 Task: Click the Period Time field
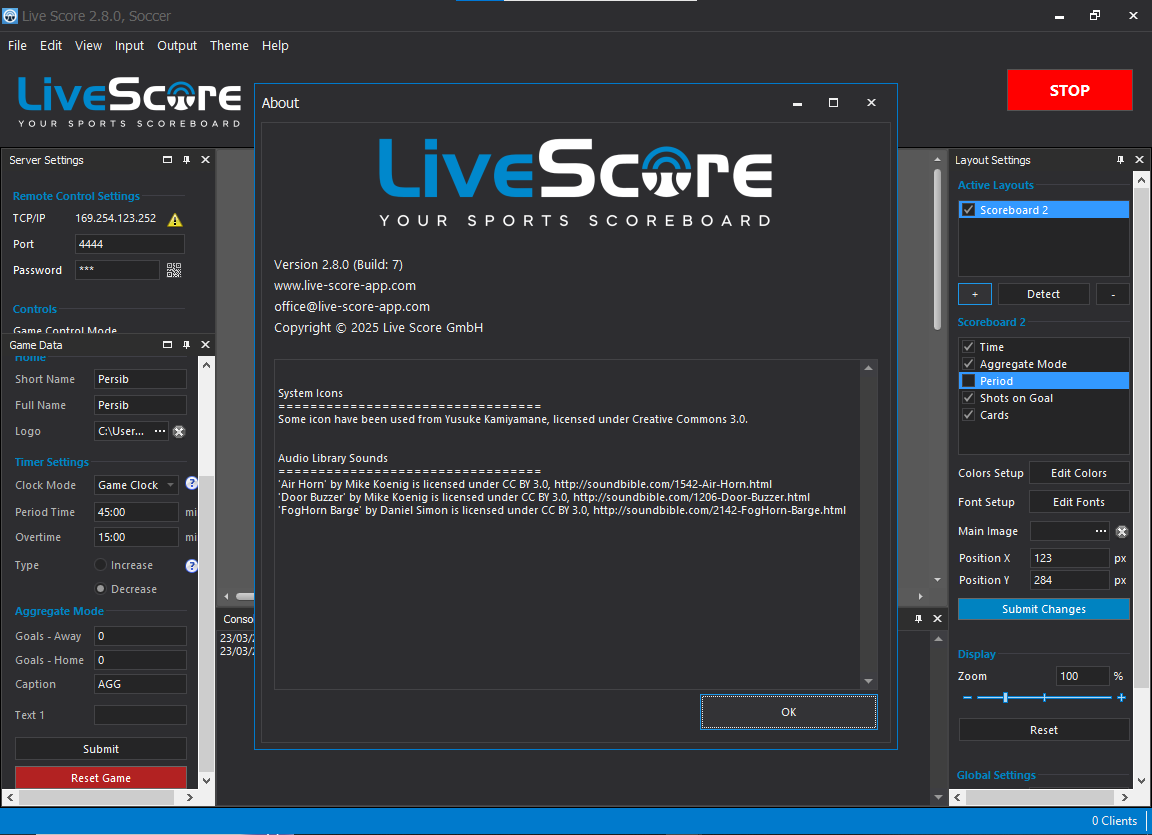(x=136, y=512)
